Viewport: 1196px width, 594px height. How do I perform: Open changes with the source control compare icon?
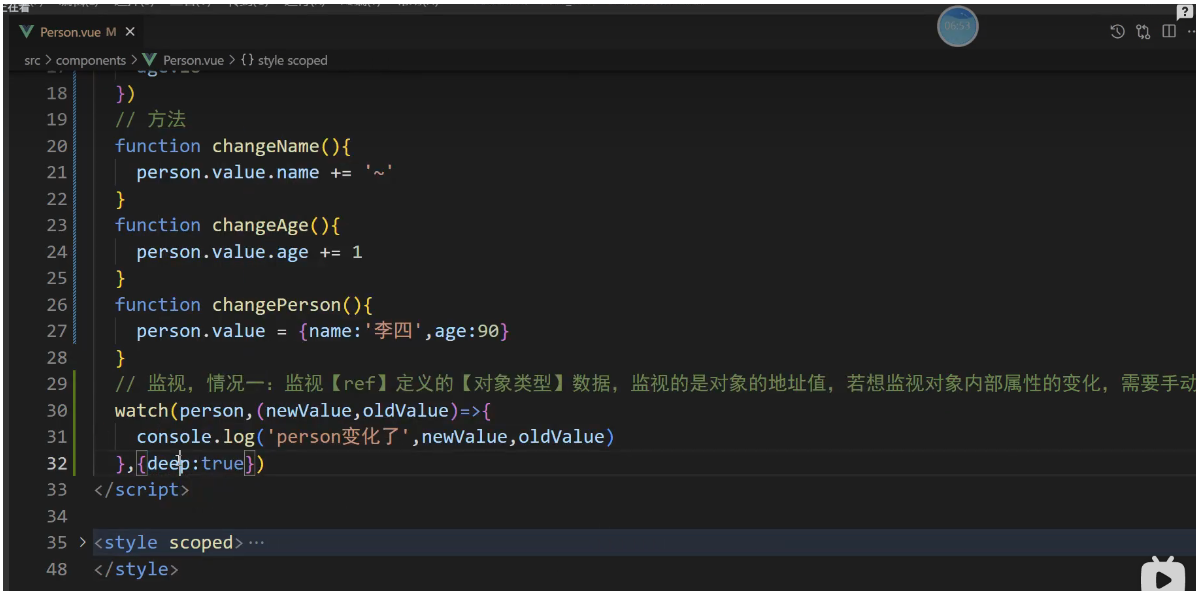point(1143,31)
